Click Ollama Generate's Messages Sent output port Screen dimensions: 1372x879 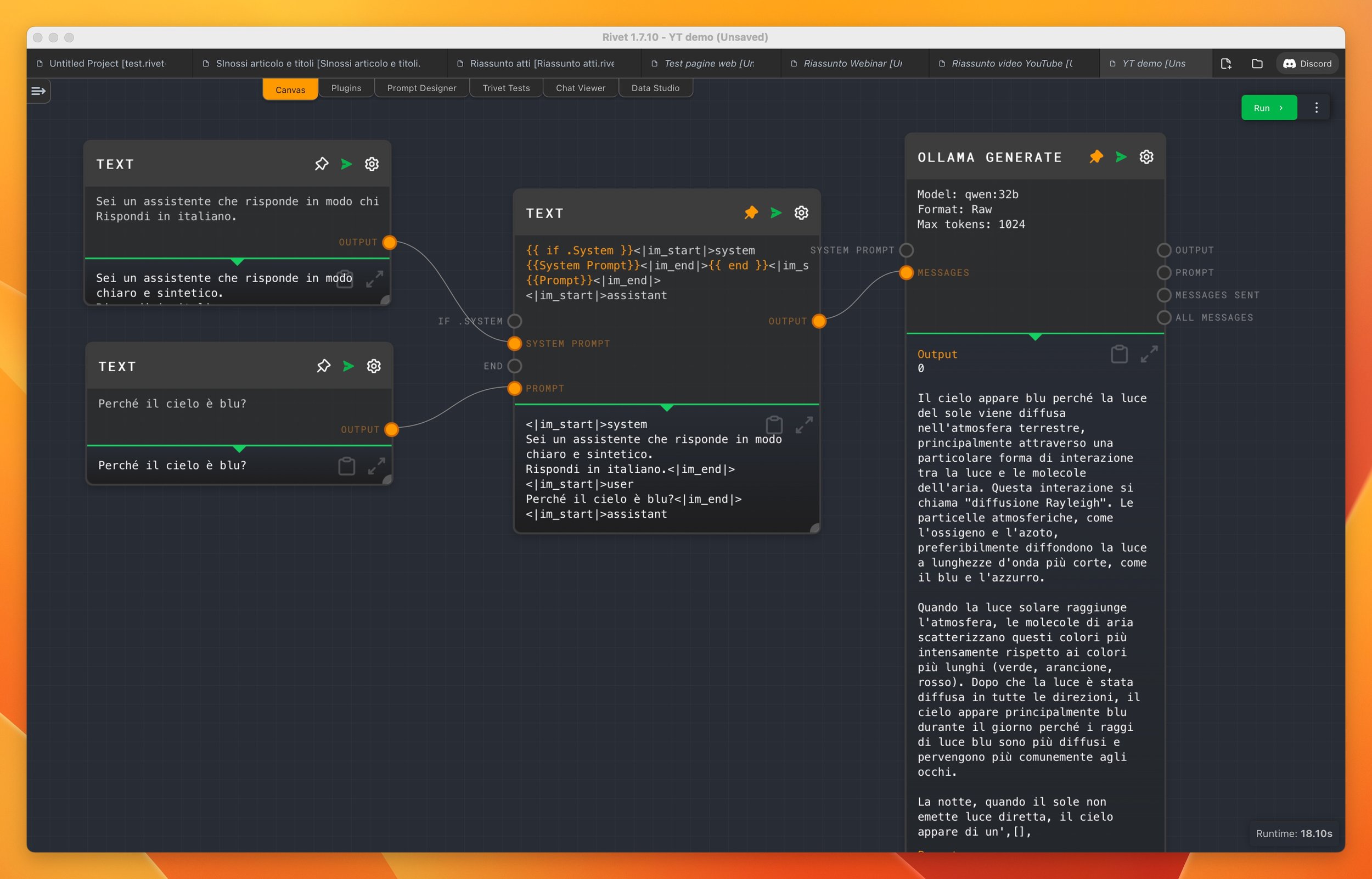tap(1165, 294)
